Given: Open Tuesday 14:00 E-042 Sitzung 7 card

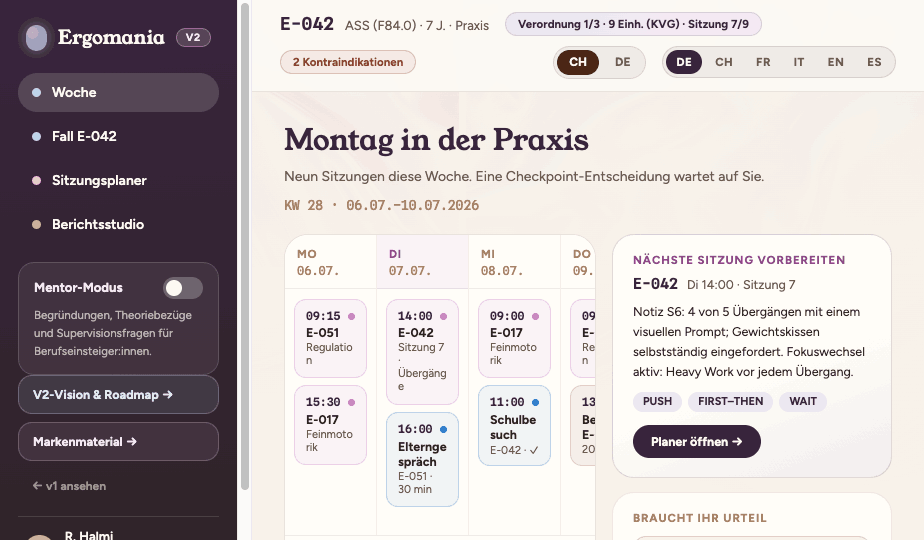Looking at the screenshot, I should coord(423,351).
